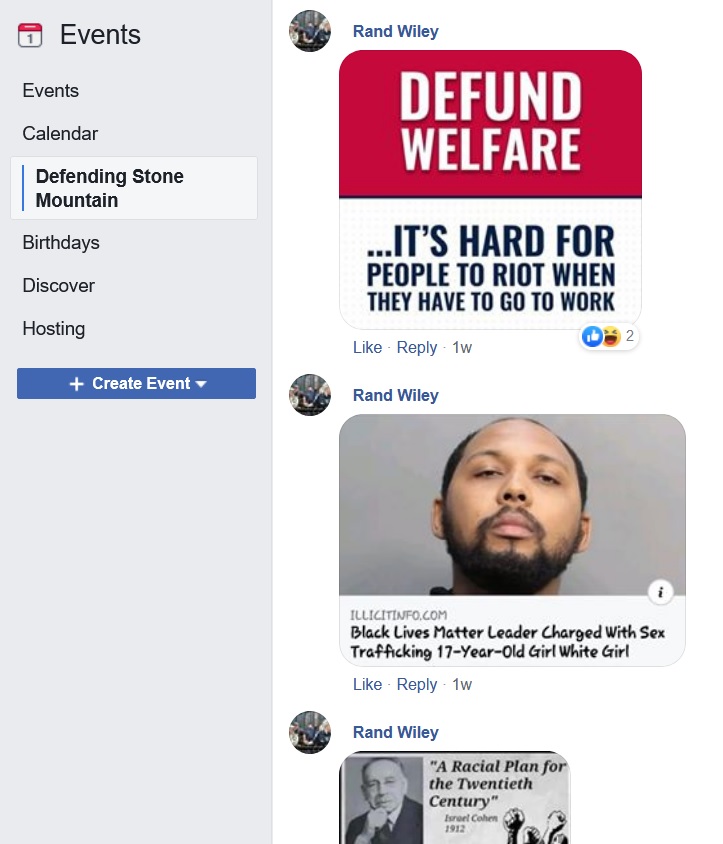This screenshot has width=723, height=844.
Task: Select Events in the sidebar
Action: (x=51, y=90)
